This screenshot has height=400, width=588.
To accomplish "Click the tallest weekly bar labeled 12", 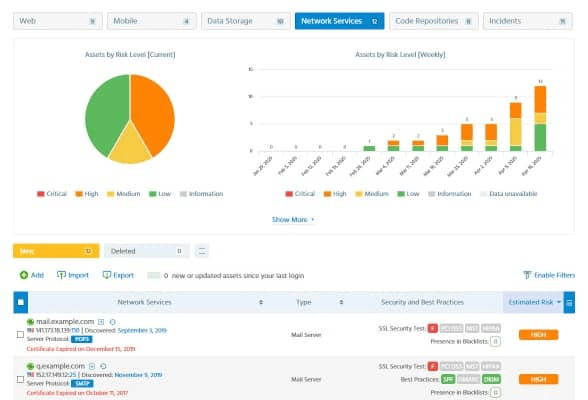I will (540, 118).
